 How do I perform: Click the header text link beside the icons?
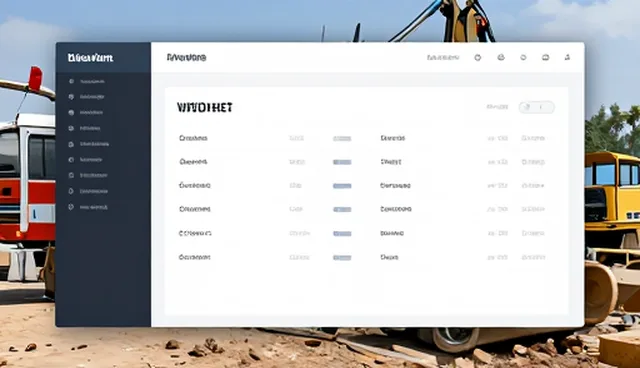[x=443, y=58]
